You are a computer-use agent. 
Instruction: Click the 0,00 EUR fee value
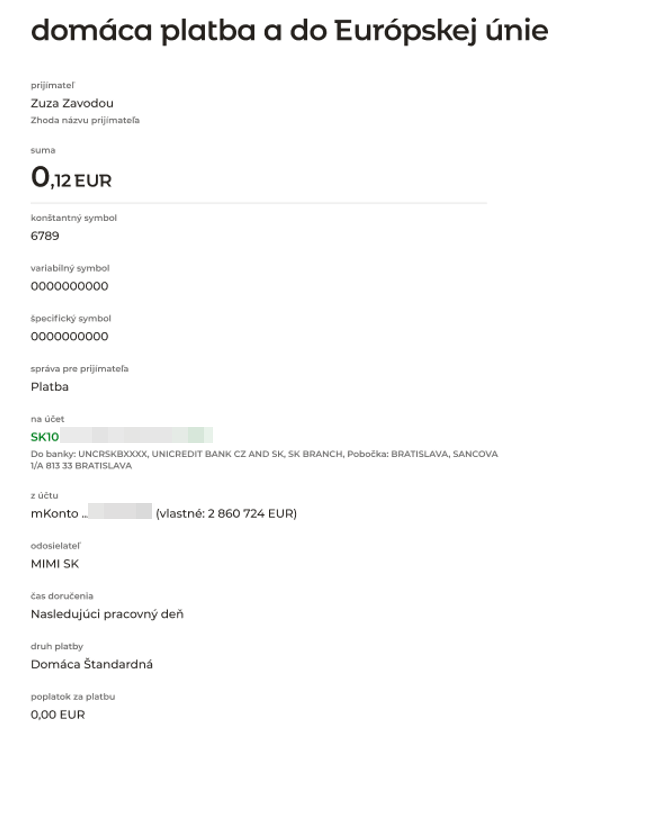(58, 715)
